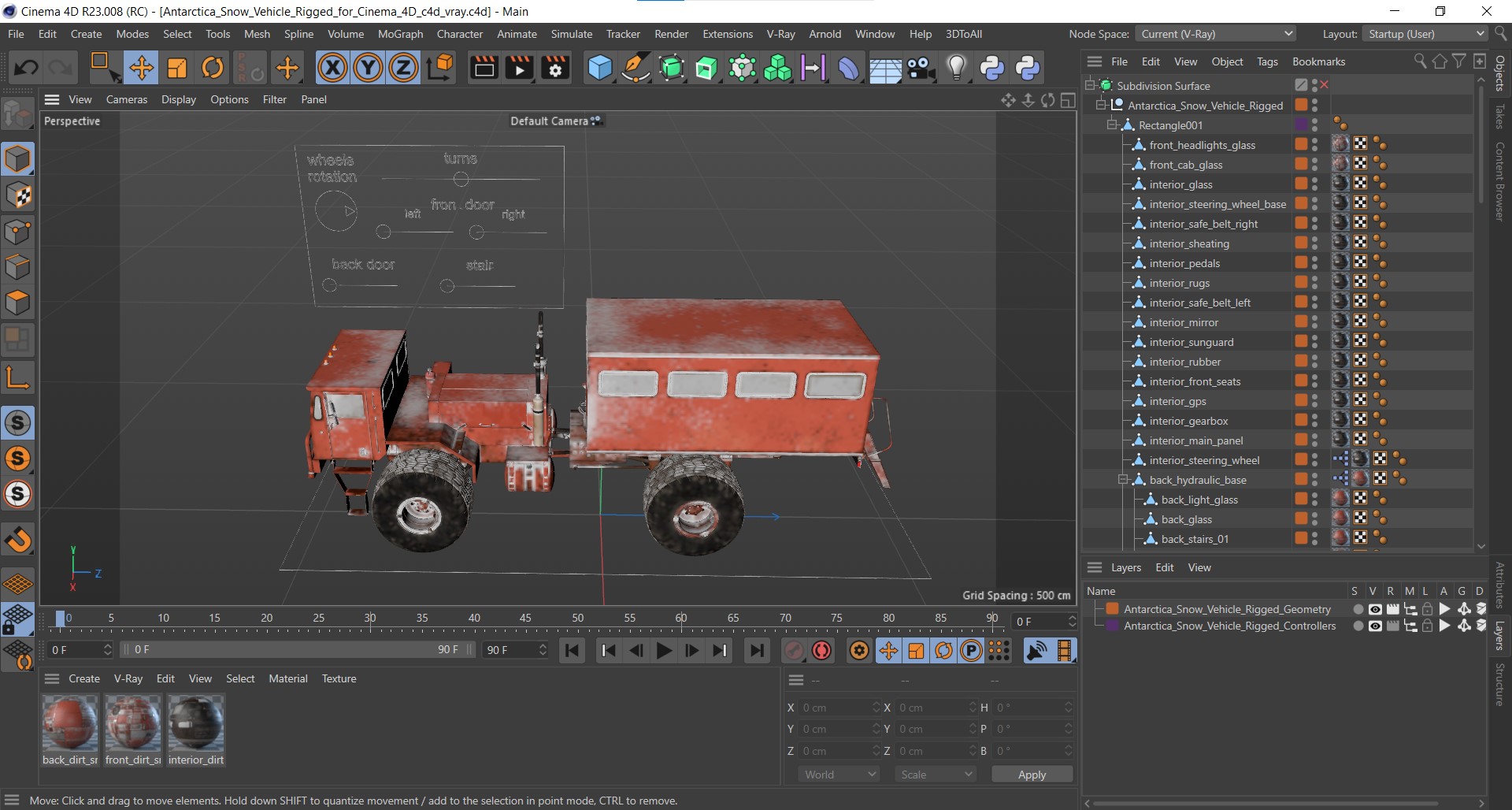This screenshot has width=1512, height=810.
Task: Click timeline ruler at frame 30
Action: 369,619
